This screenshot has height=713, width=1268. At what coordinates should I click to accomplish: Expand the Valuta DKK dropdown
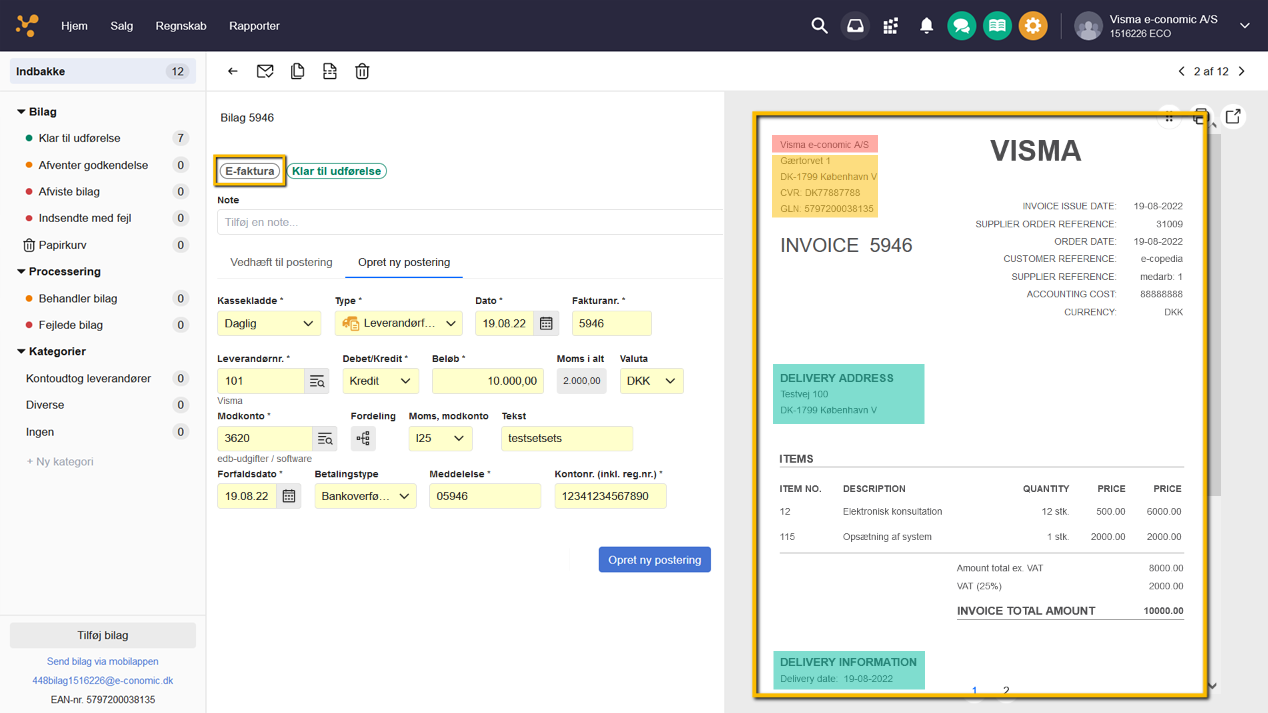click(x=651, y=381)
